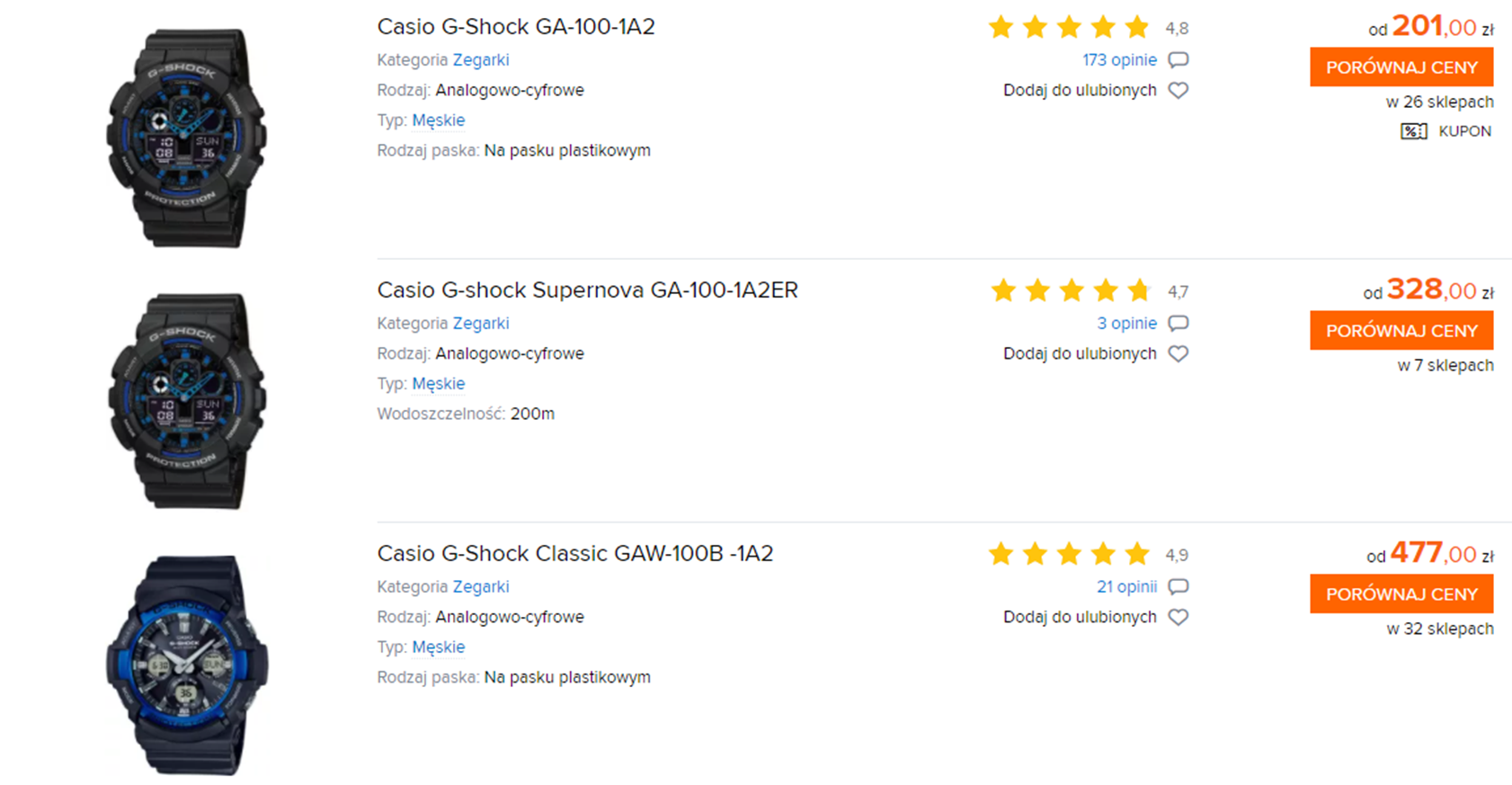Open Casio G-shock Supernova GA-100-1A2ER title
The height and width of the screenshot is (785, 1512).
587,290
